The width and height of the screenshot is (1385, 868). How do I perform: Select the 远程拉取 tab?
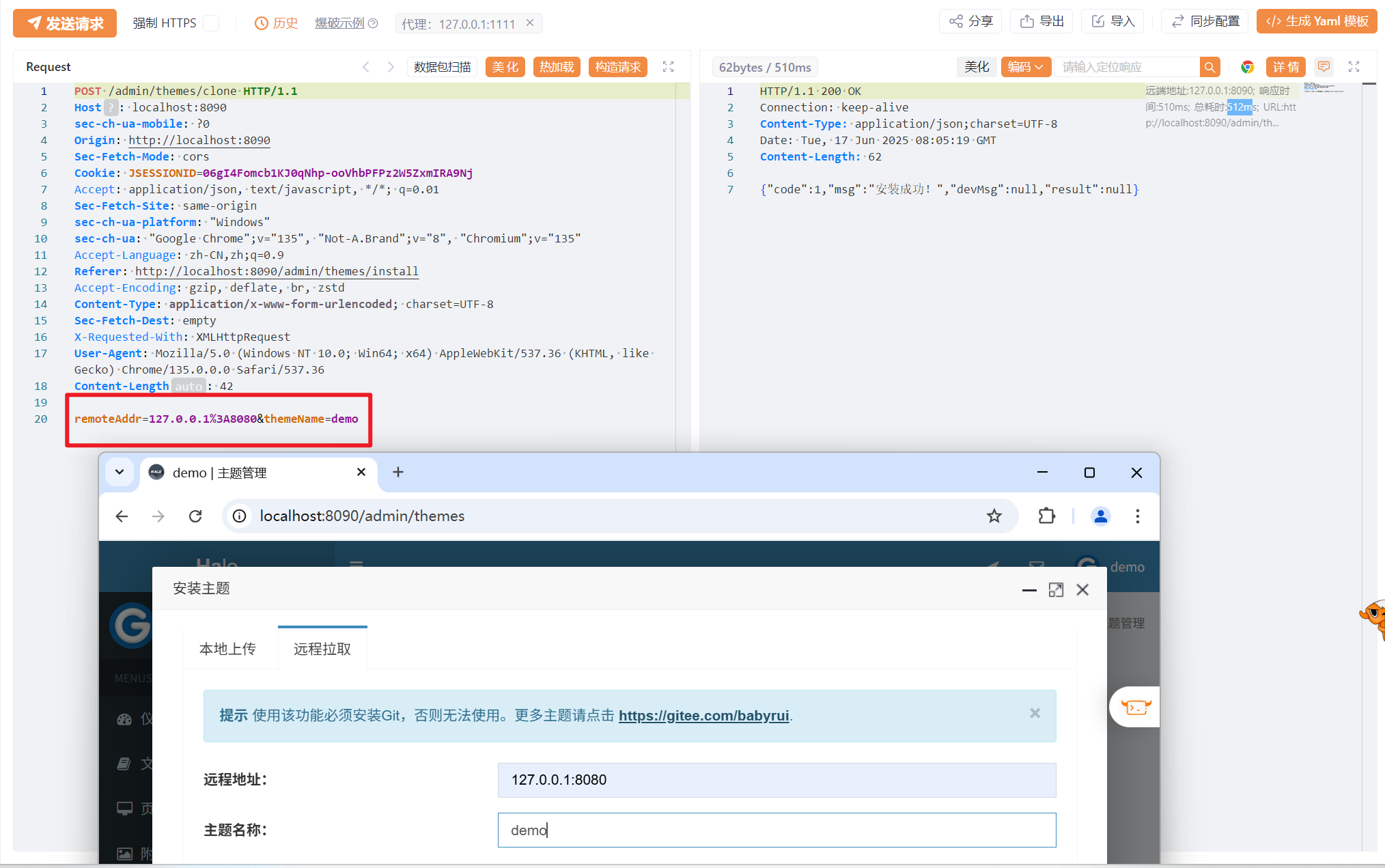pos(322,649)
